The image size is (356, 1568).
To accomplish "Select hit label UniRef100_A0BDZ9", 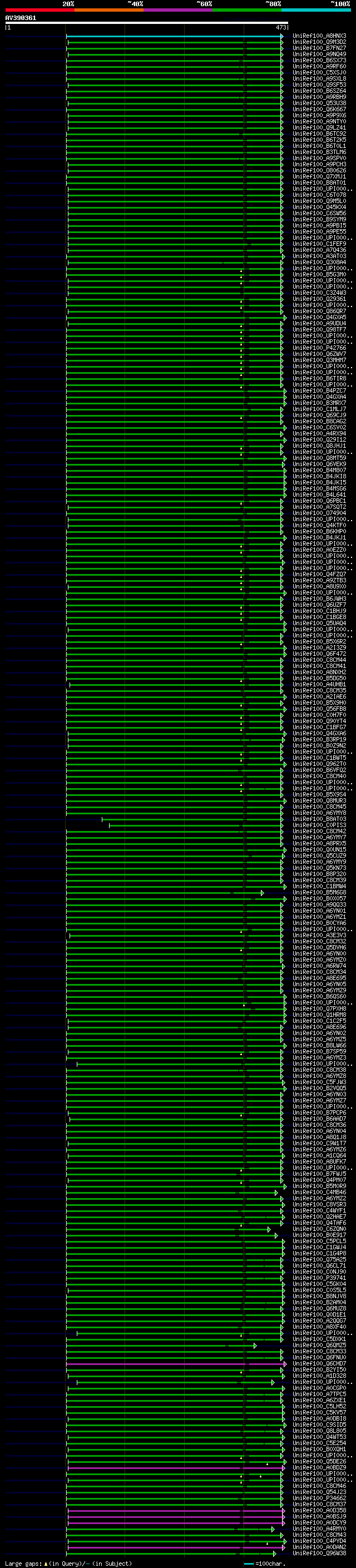I will click(x=319, y=1467).
